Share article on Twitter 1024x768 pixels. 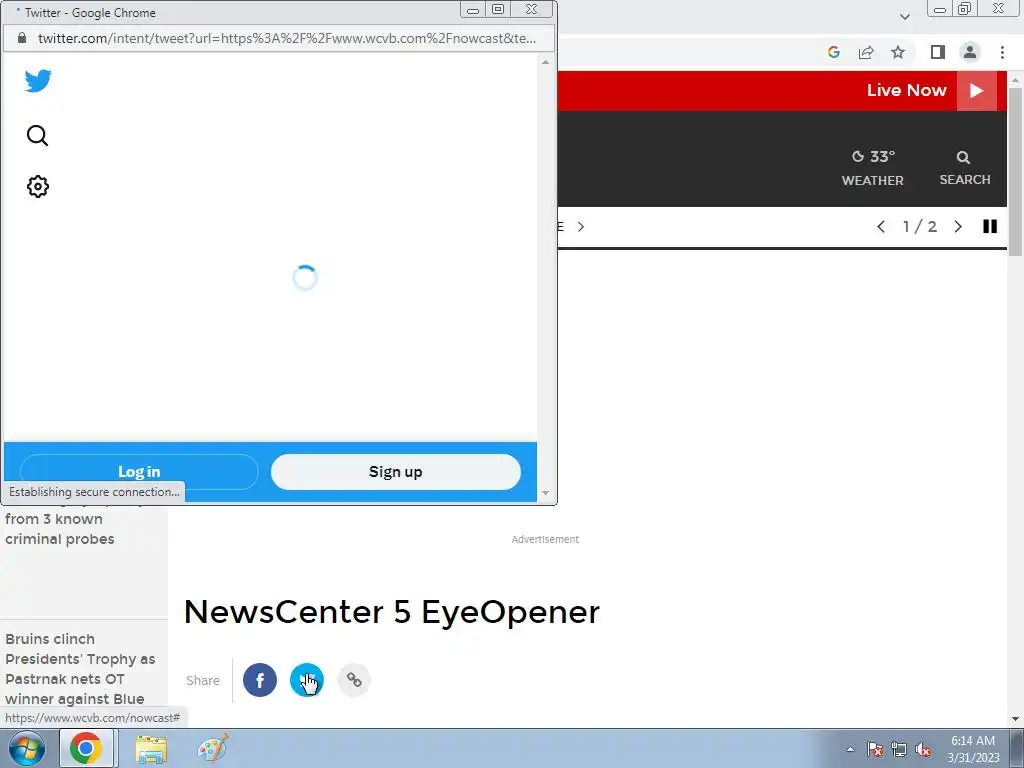pos(307,680)
